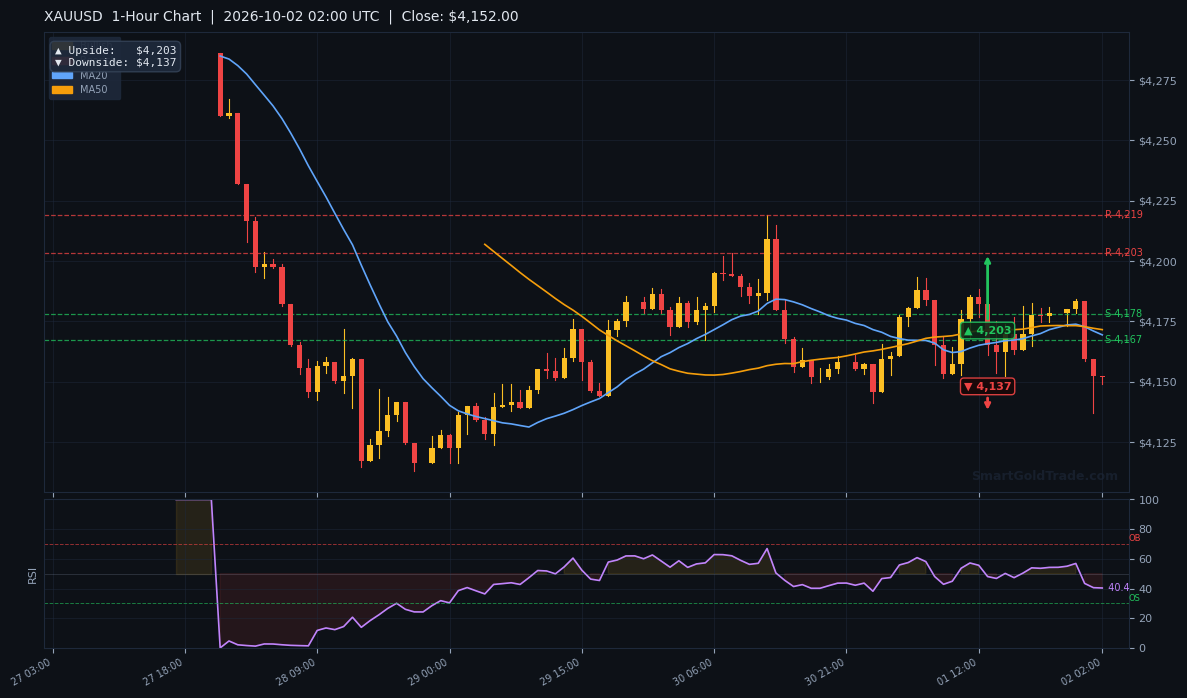This screenshot has height=698, width=1187.
Task: Click the RSI axis 60 label
Action: coord(1145,559)
